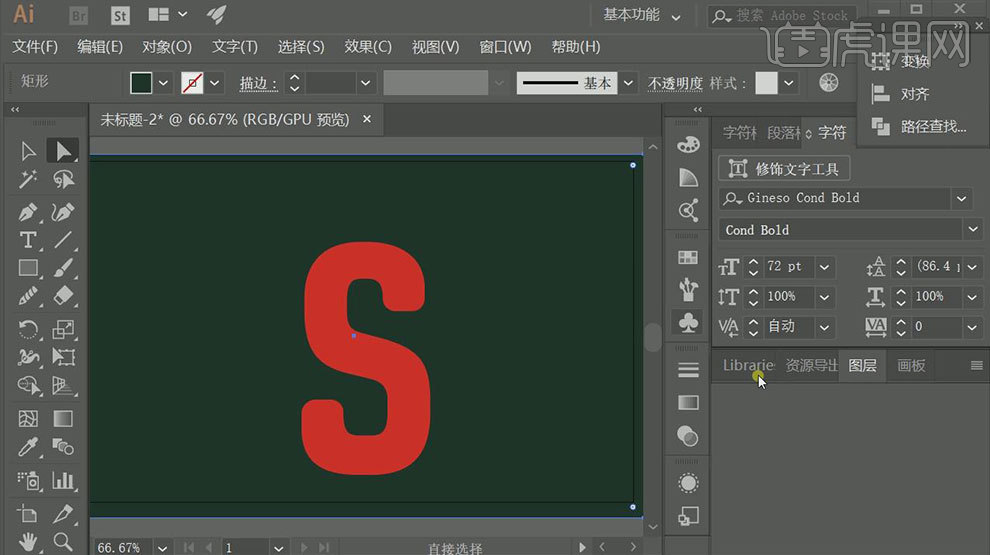Open the Cond Bold font style dropdown
990x555 pixels.
(x=973, y=230)
